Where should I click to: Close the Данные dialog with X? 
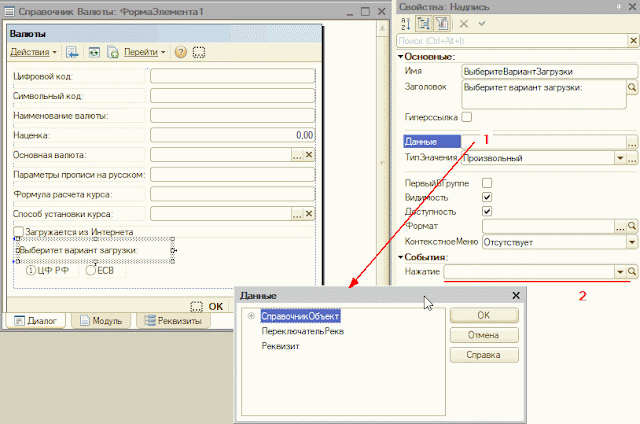pyautogui.click(x=516, y=295)
